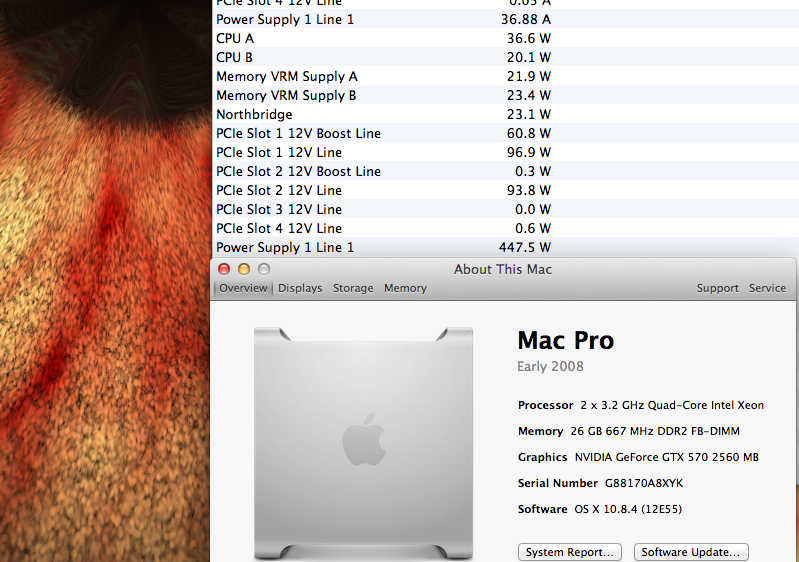Select Power Supply 1 Line 1 36.88 A row

click(x=505, y=19)
